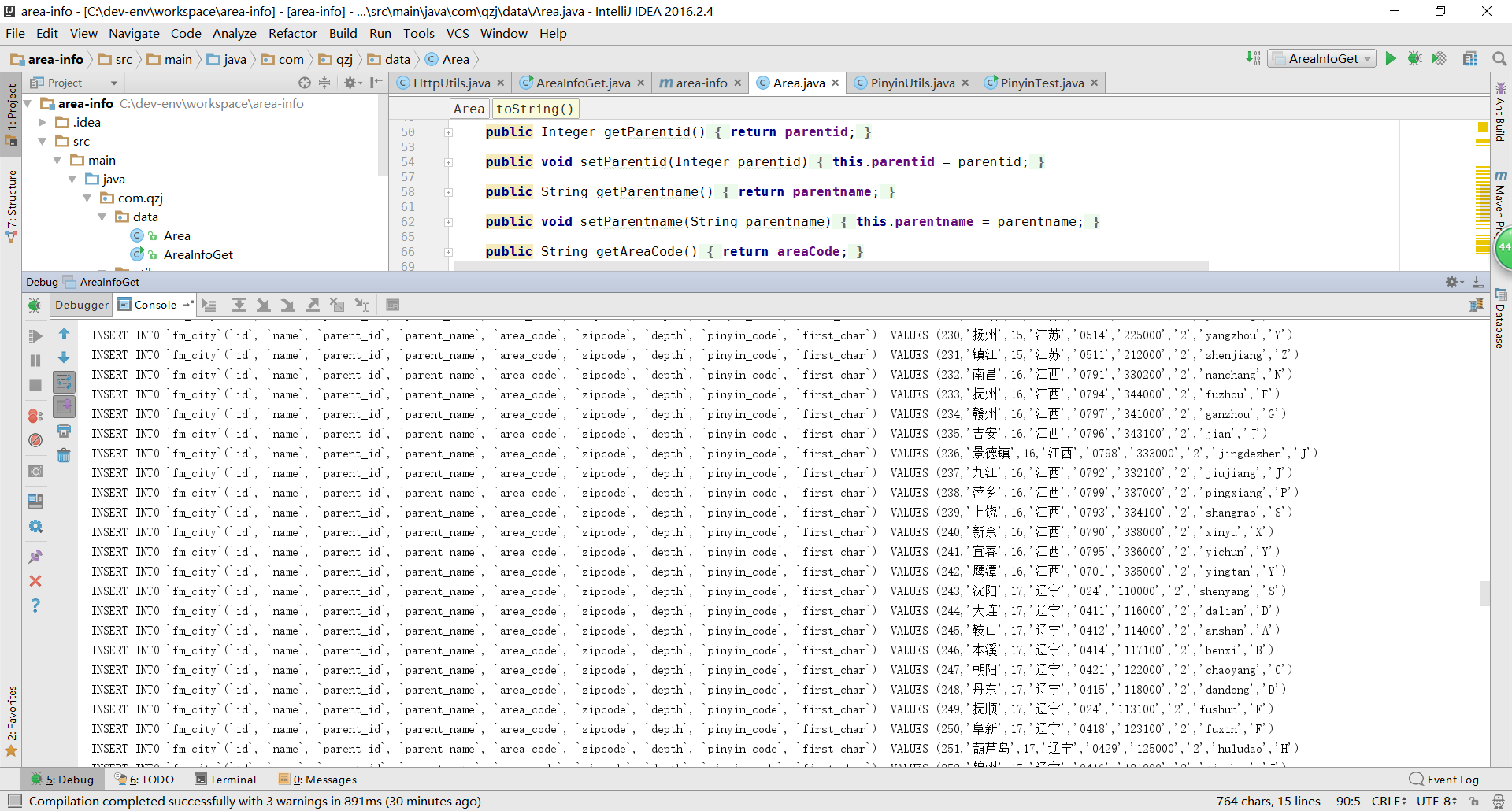This screenshot has height=811, width=1512.
Task: Open Event Log in status bar
Action: coord(1444,780)
